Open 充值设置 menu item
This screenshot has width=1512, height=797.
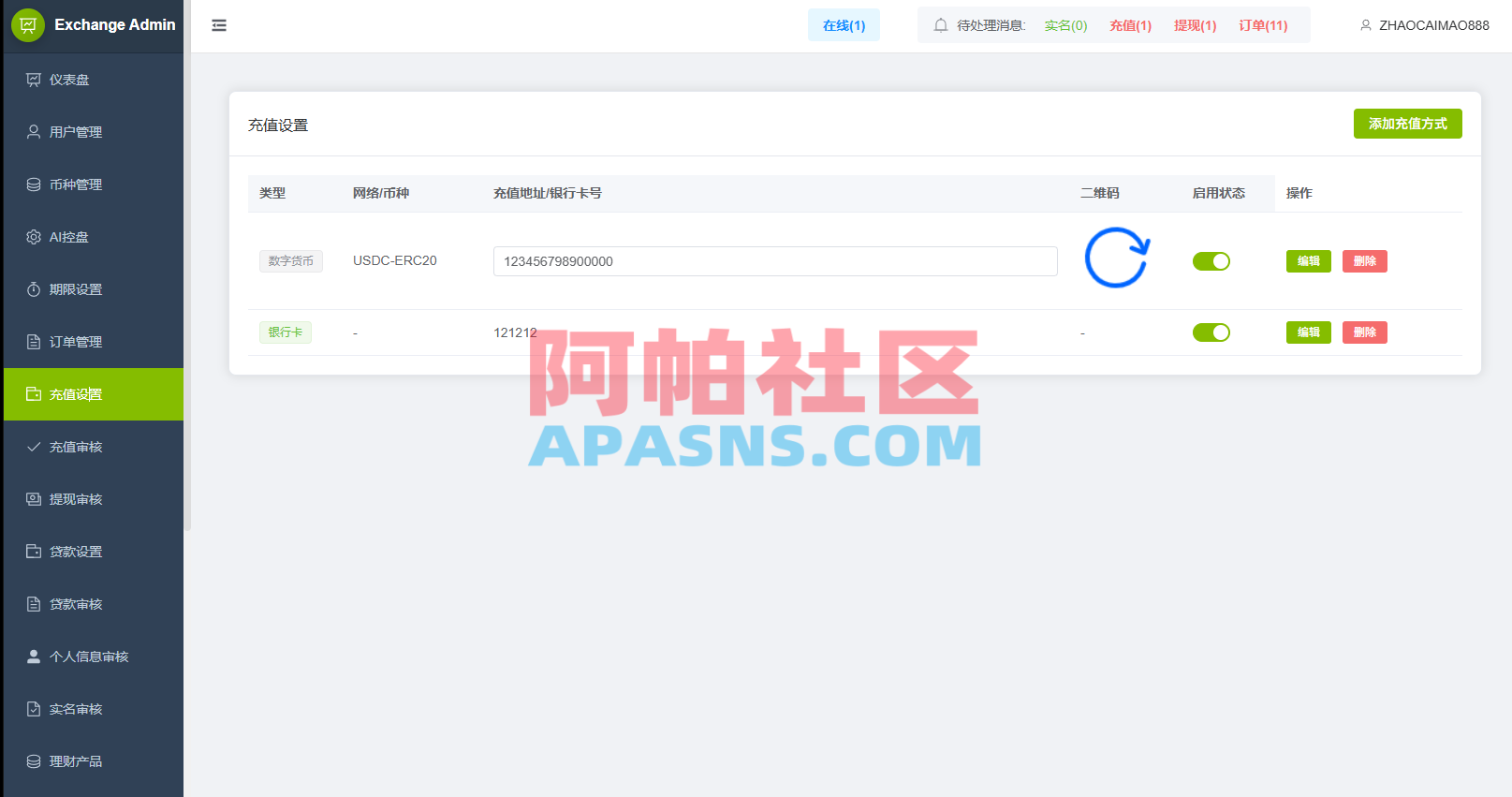coord(94,394)
